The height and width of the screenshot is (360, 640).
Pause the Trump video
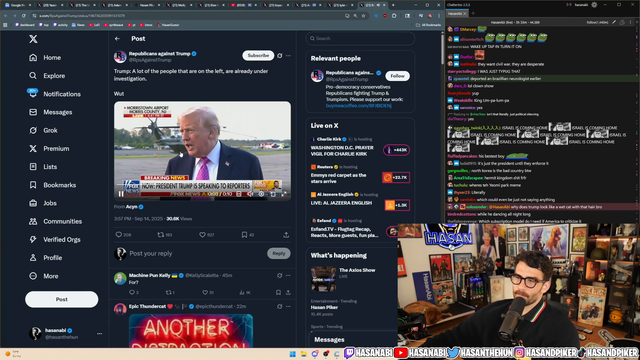pos(121,194)
